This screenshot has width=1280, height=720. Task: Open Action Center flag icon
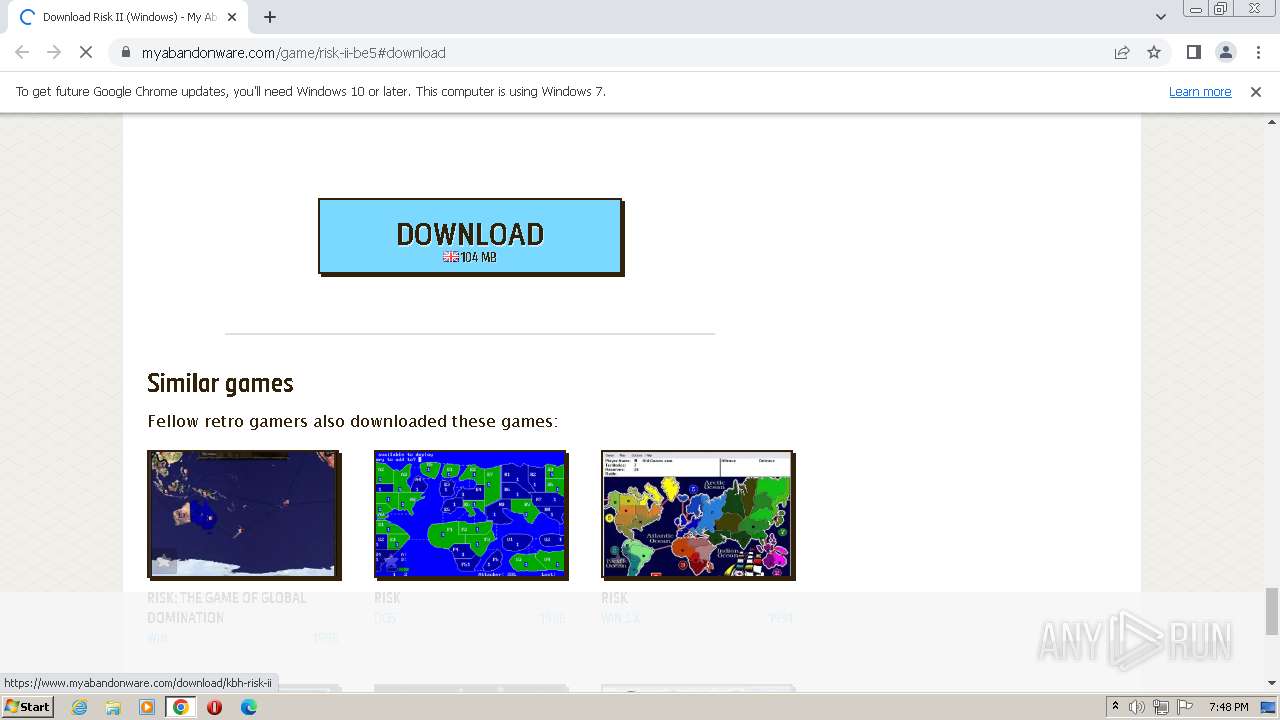click(x=1185, y=707)
